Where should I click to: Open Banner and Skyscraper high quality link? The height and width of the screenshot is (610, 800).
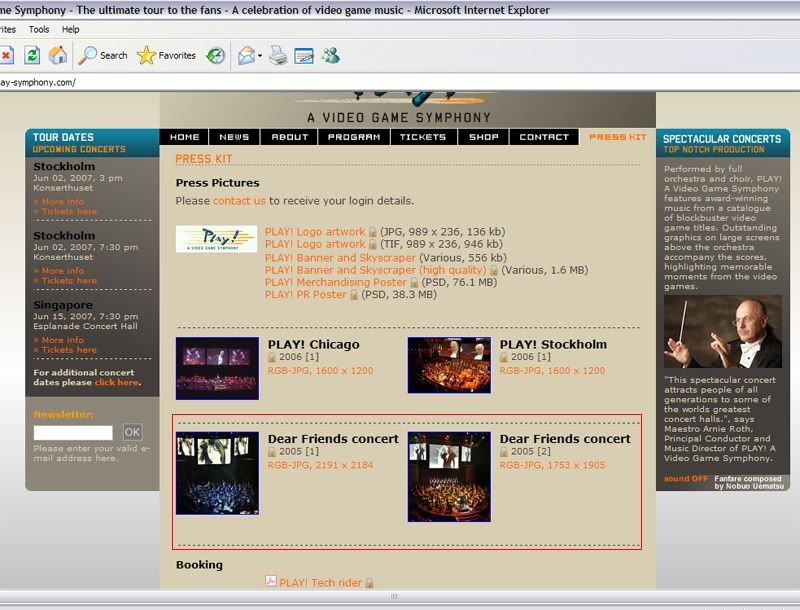tap(375, 270)
